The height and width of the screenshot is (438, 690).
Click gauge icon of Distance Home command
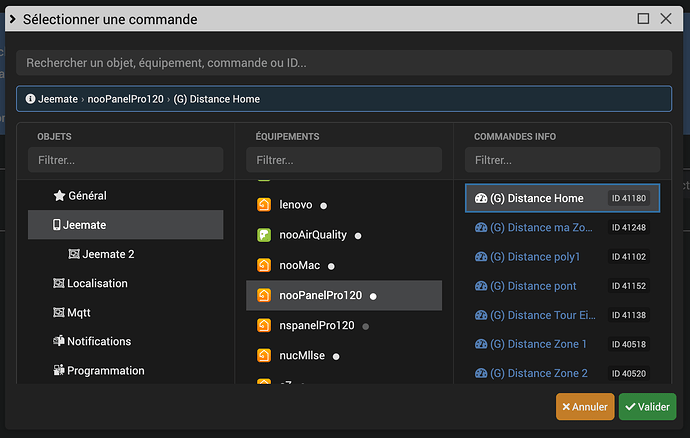pos(481,198)
